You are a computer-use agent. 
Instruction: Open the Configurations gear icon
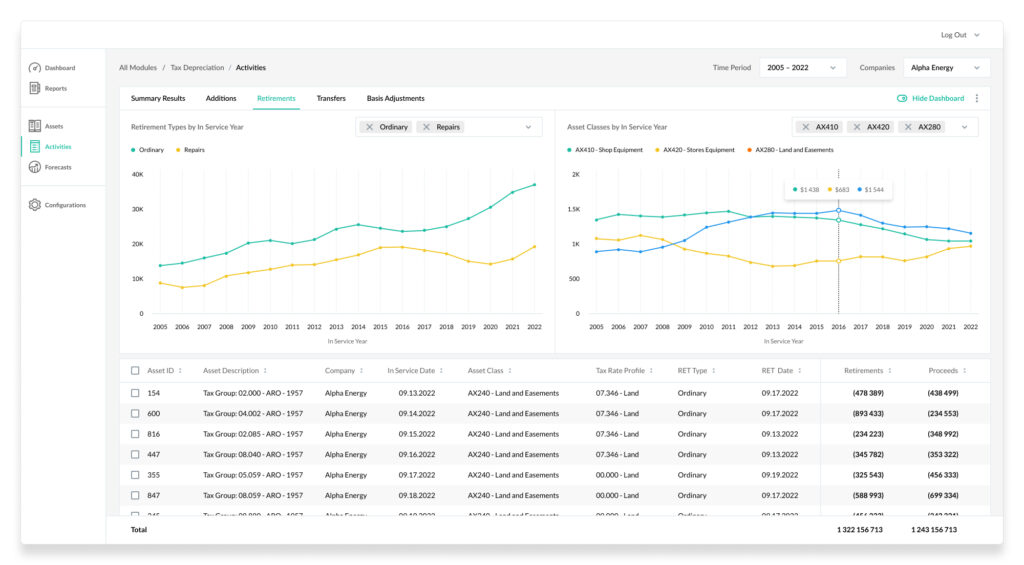point(35,204)
